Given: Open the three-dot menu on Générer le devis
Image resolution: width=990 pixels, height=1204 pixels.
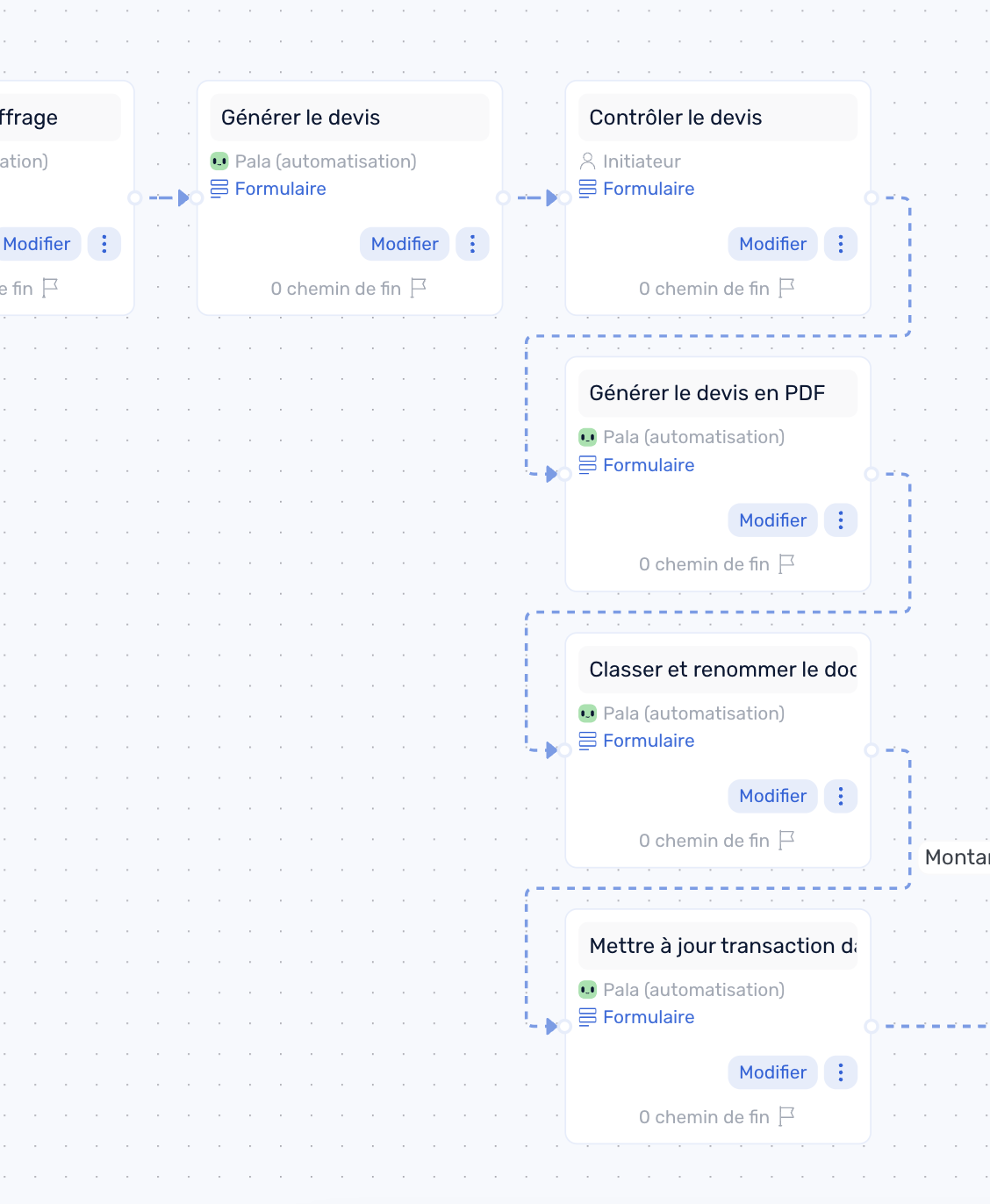Looking at the screenshot, I should (472, 244).
